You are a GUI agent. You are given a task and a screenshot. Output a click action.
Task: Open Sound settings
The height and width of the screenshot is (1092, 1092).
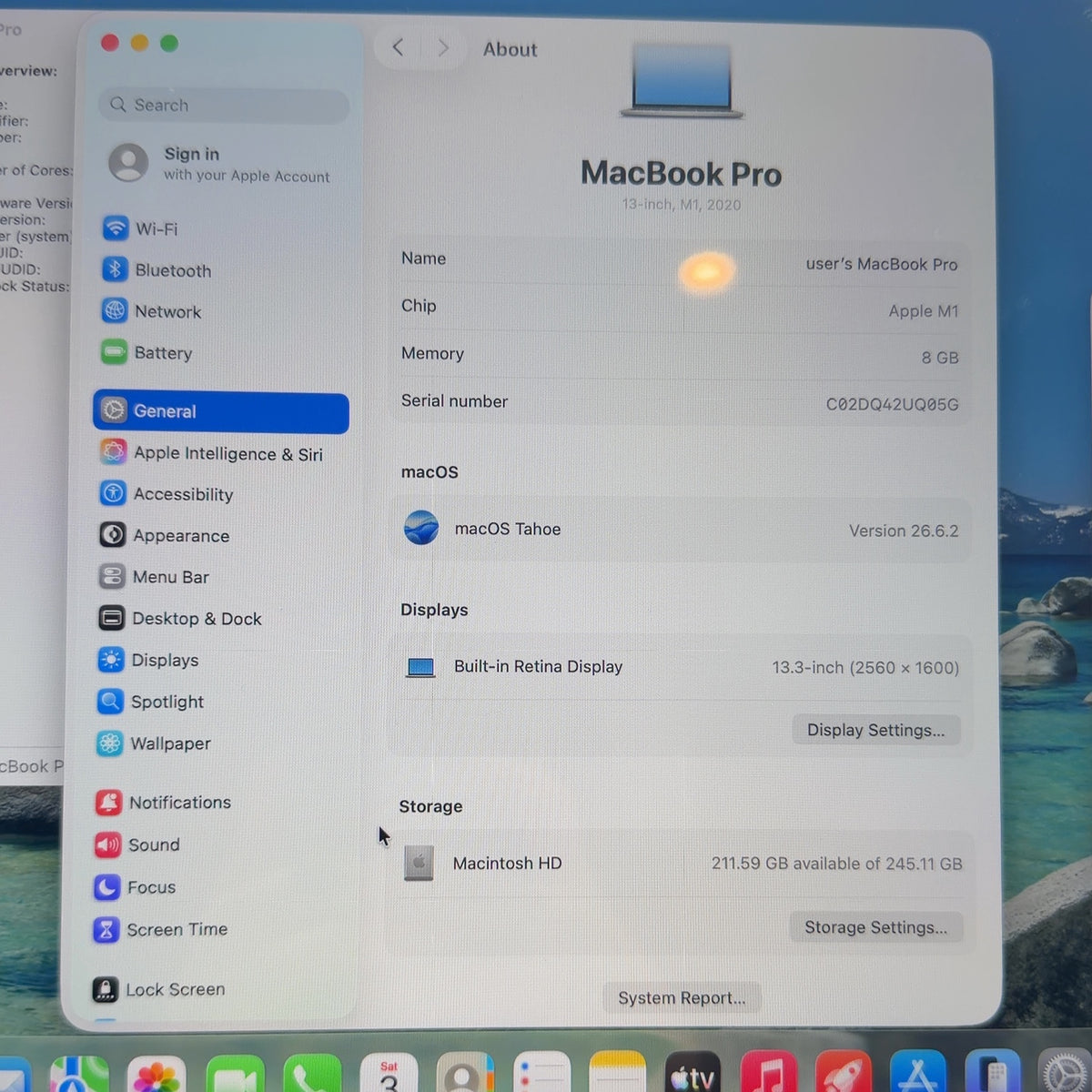coord(137,844)
